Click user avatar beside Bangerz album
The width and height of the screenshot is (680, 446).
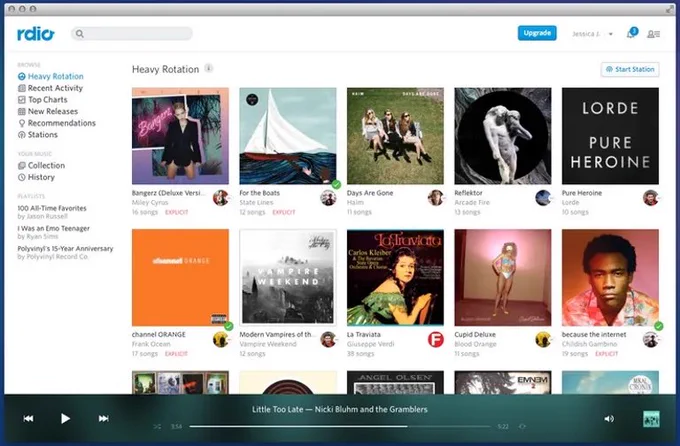point(221,198)
